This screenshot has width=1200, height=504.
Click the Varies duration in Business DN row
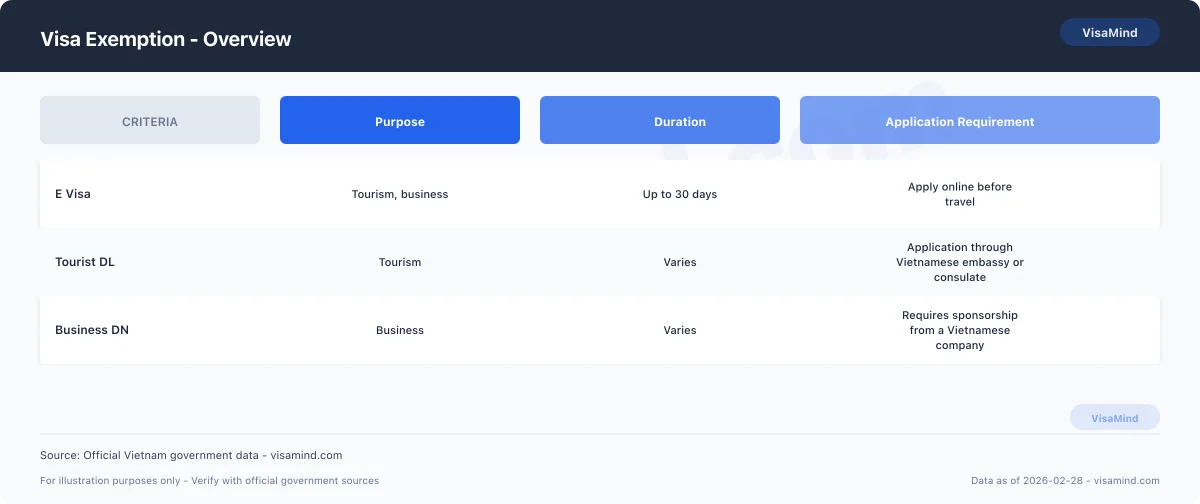pyautogui.click(x=680, y=330)
